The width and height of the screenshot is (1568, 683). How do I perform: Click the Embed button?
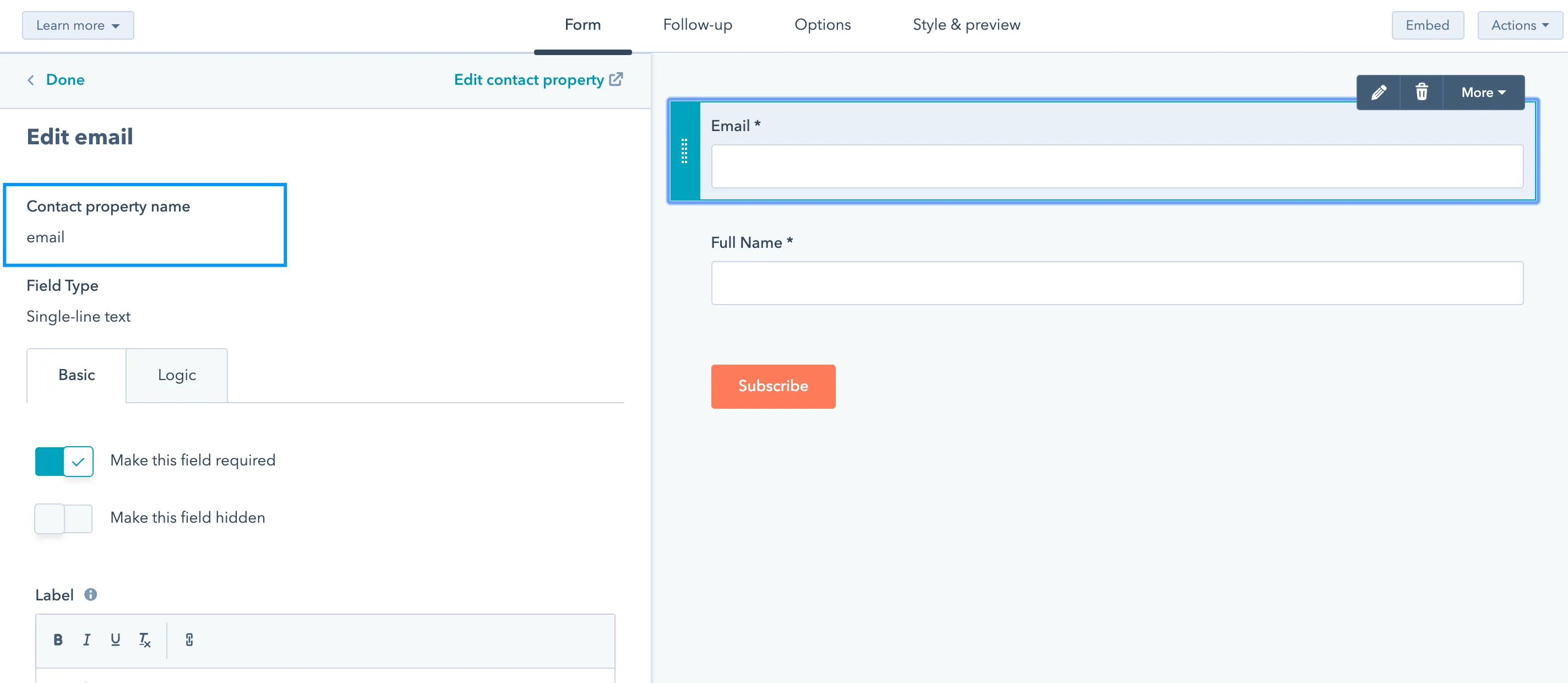pyautogui.click(x=1428, y=25)
